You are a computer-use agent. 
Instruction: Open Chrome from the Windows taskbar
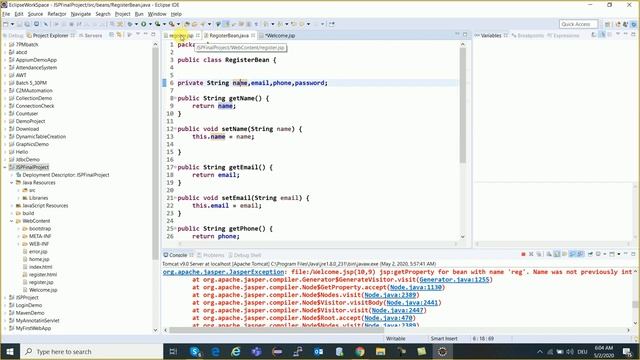pyautogui.click(x=360, y=351)
